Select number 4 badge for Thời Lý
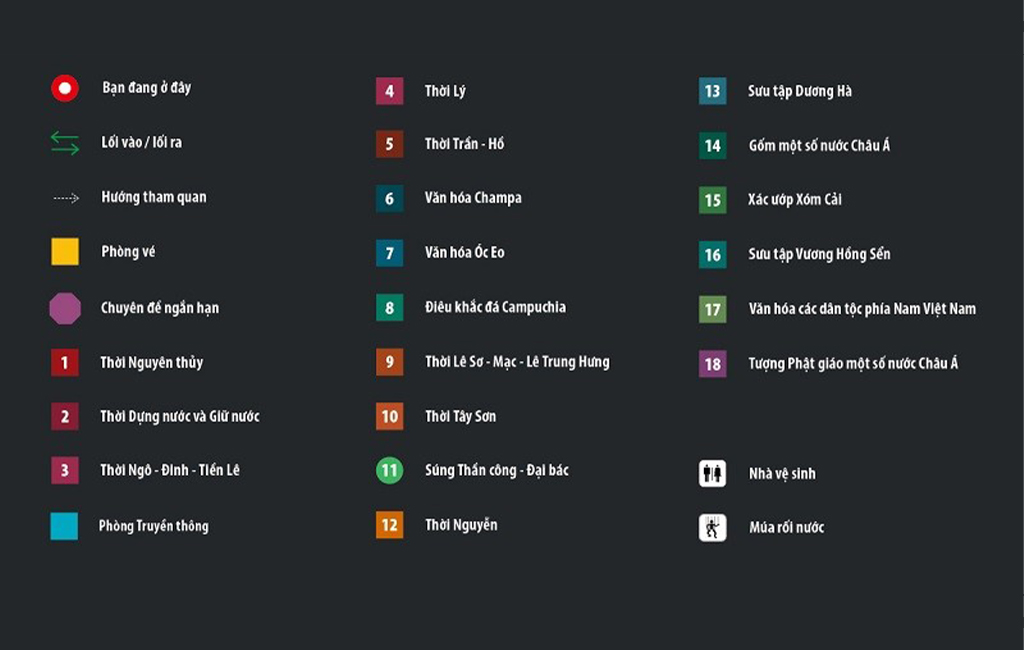Screen dimensions: 1024x650 (x=389, y=91)
